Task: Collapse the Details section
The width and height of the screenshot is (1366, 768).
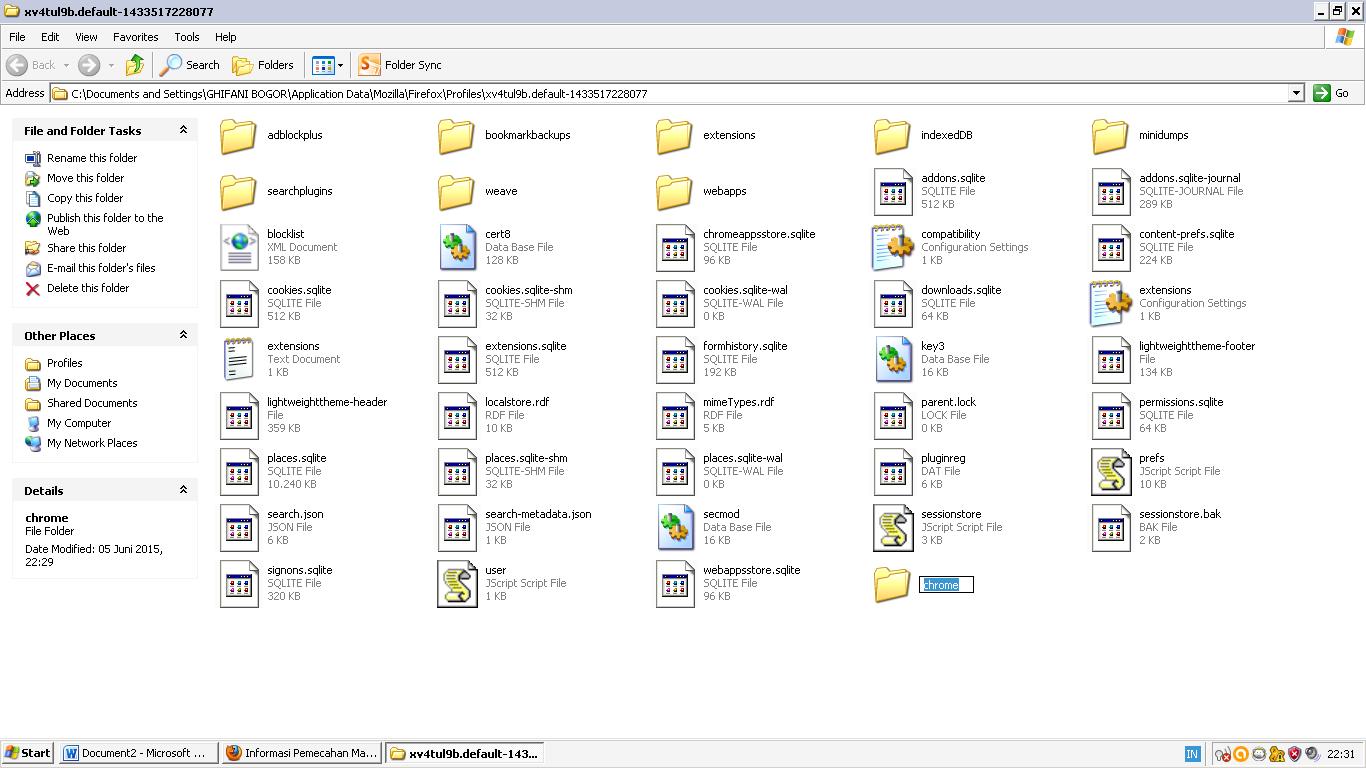Action: pos(183,490)
